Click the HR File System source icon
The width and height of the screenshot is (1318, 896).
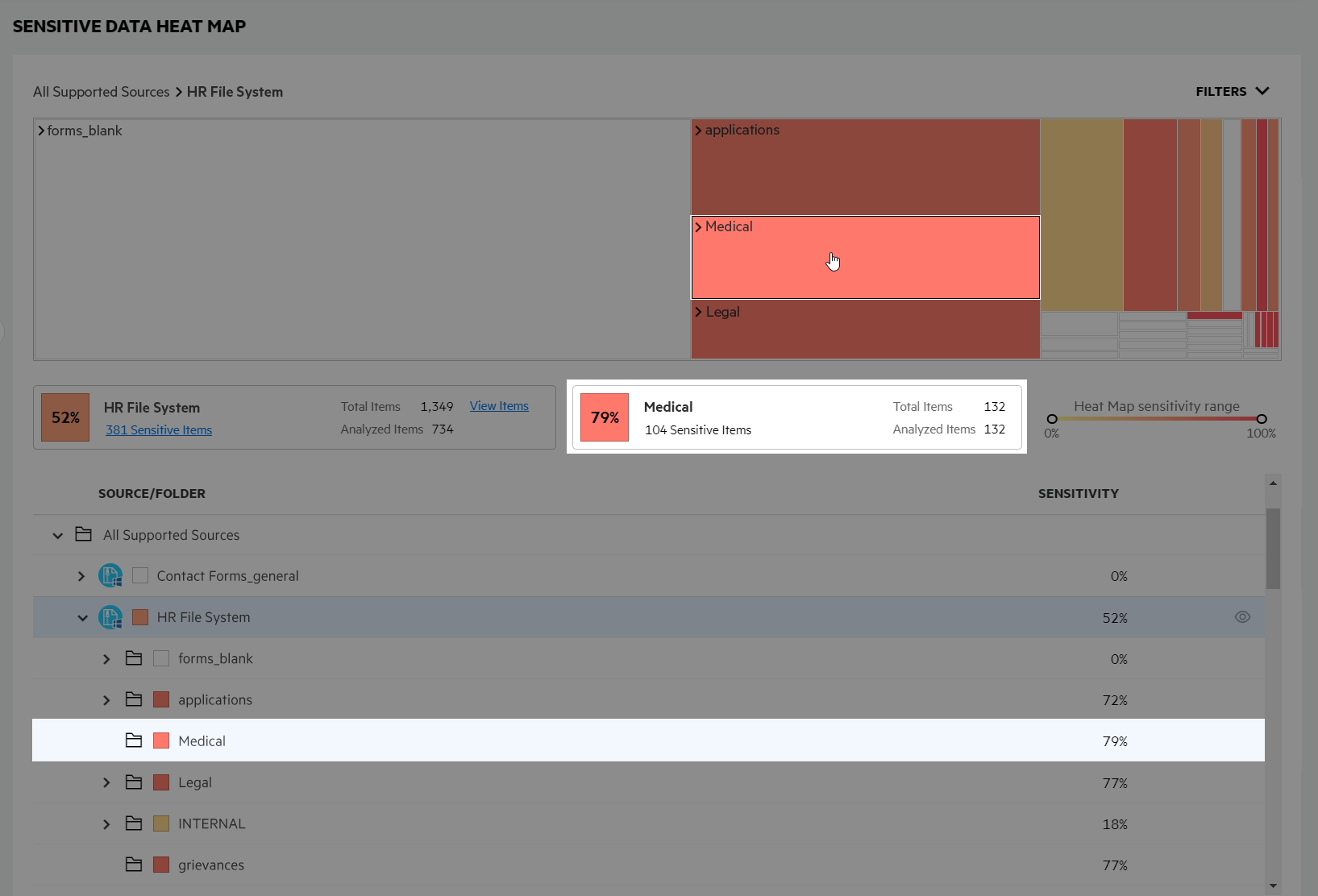click(x=110, y=618)
